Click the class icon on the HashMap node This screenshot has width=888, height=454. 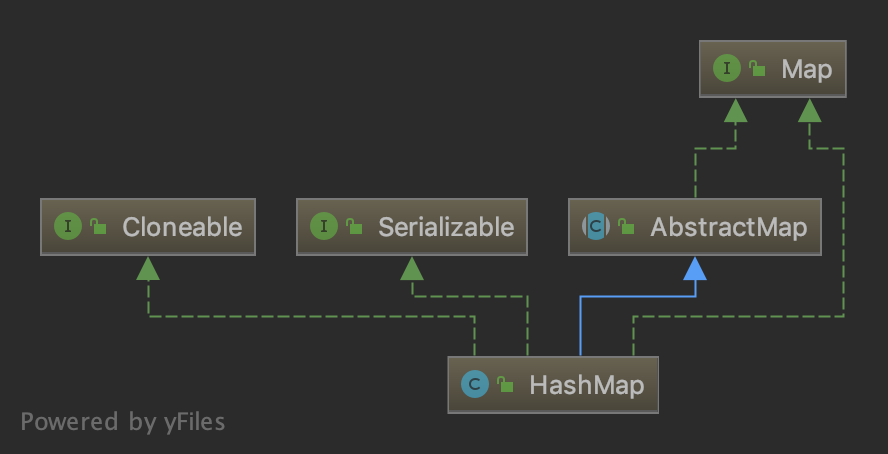tap(475, 384)
